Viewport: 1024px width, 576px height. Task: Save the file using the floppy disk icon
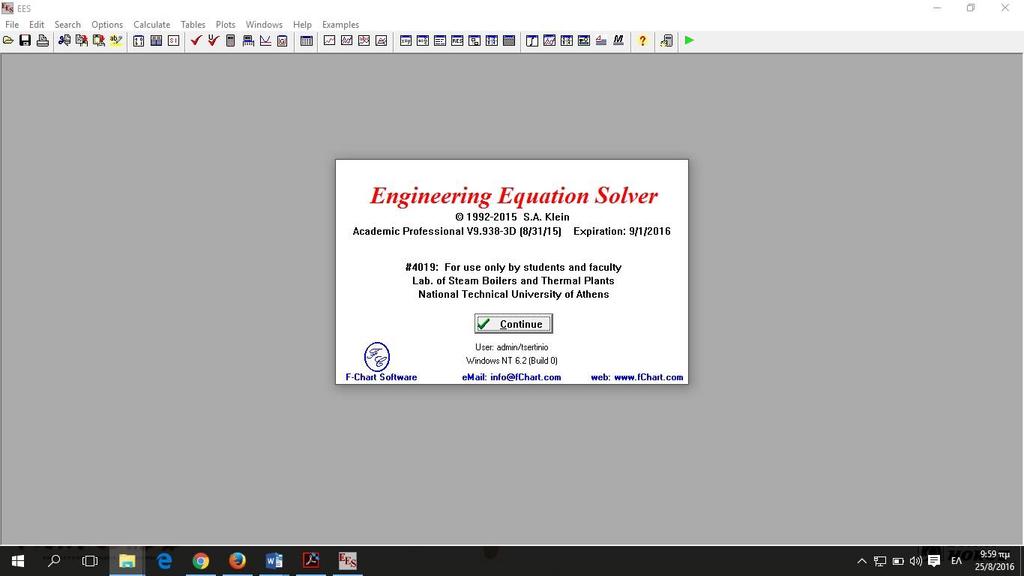25,40
